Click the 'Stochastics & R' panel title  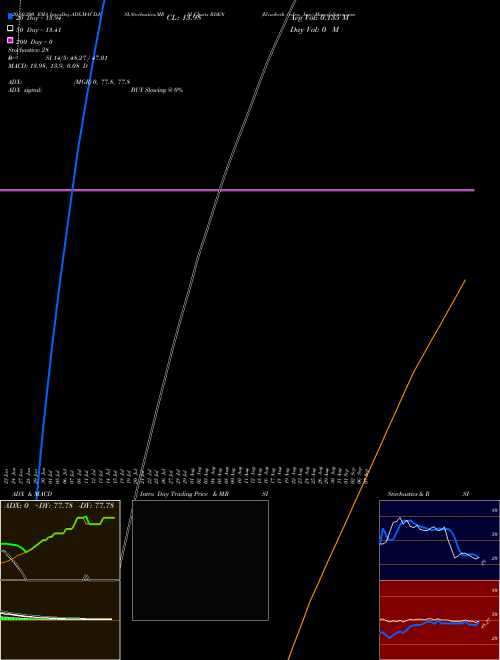408,494
